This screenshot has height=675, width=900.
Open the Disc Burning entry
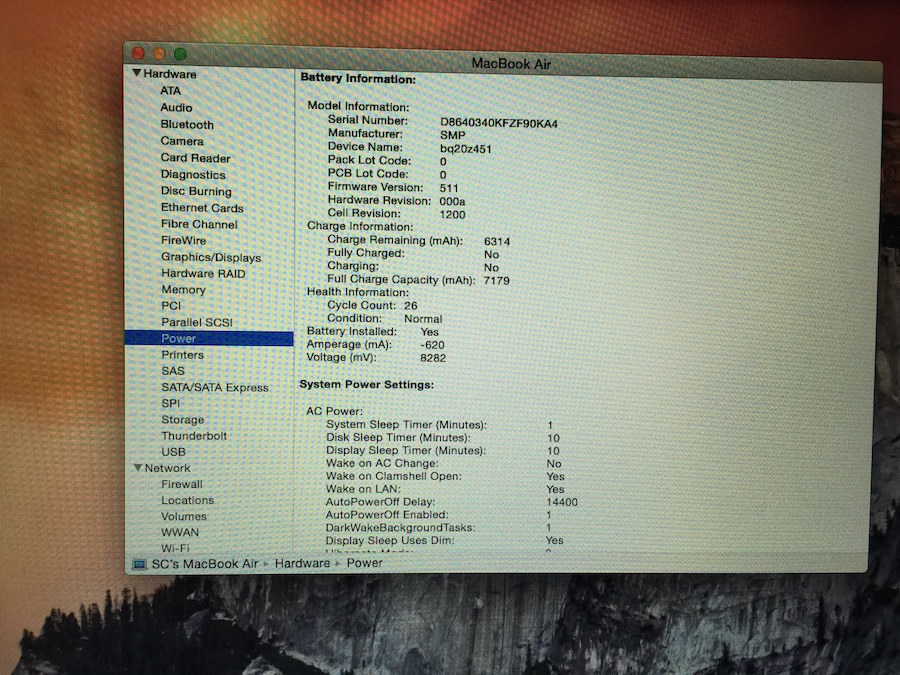(196, 191)
